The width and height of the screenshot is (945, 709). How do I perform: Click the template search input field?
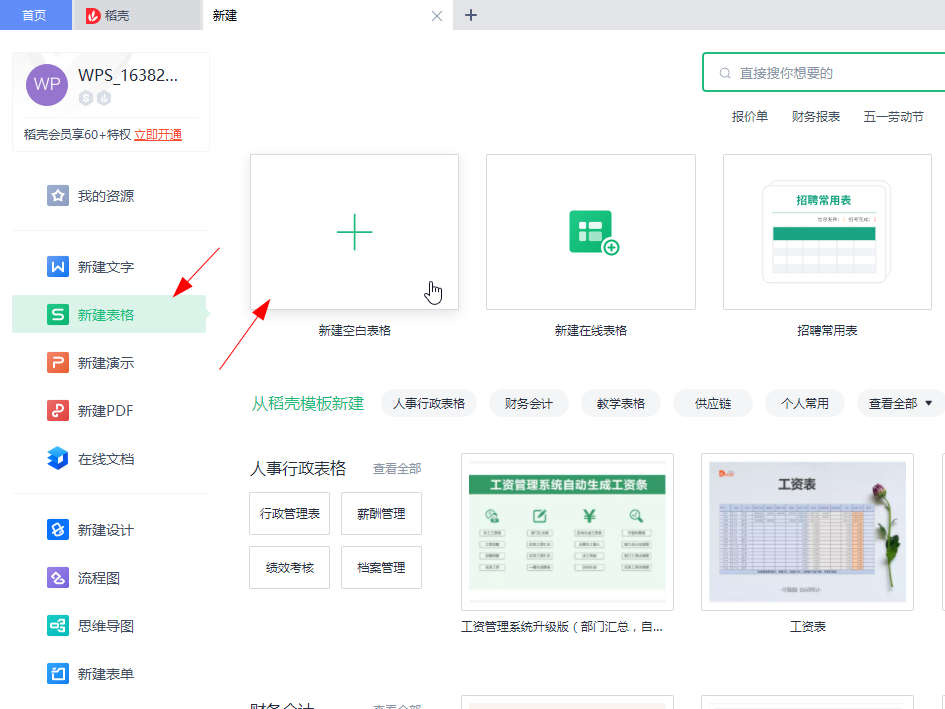pos(830,73)
